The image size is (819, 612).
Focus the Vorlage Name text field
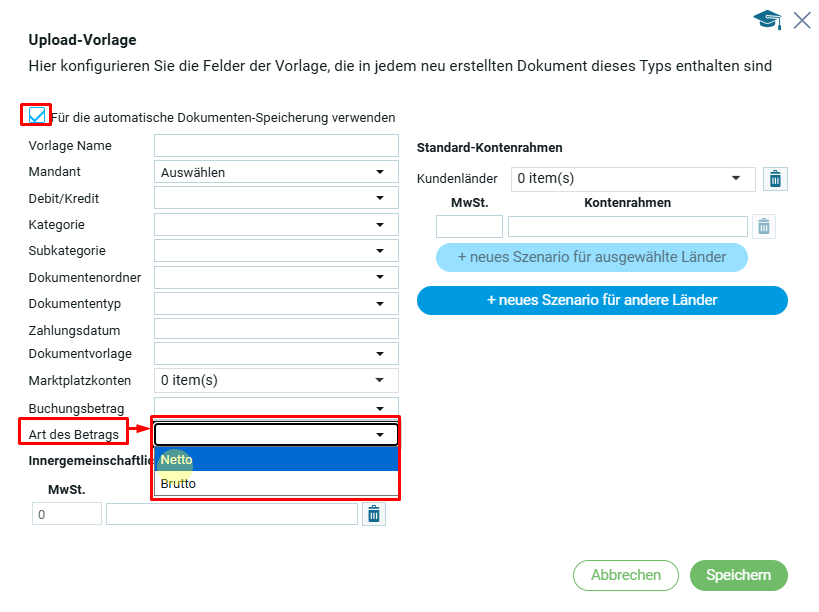coord(276,146)
